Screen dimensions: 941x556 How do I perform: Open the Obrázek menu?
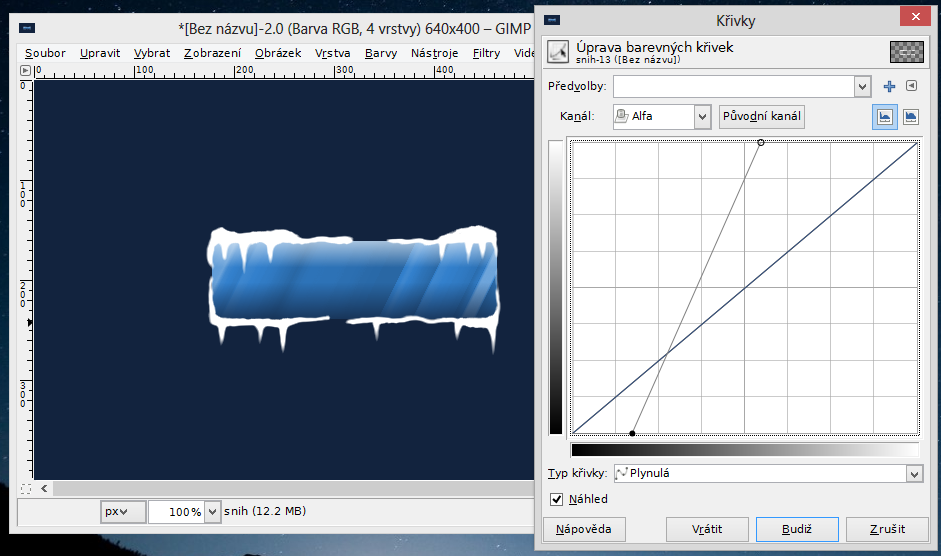click(278, 53)
